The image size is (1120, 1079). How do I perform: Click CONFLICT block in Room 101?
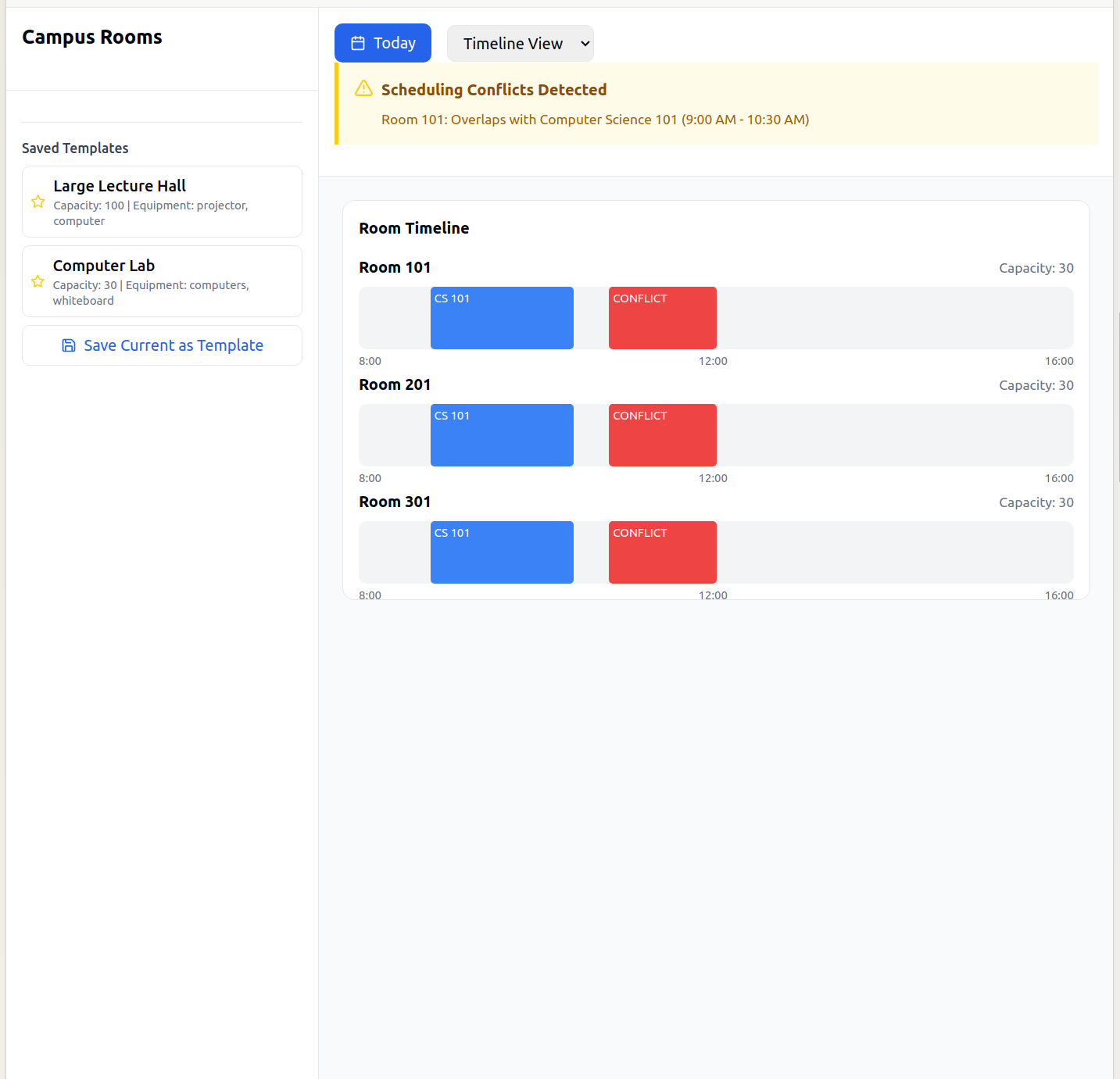[662, 318]
